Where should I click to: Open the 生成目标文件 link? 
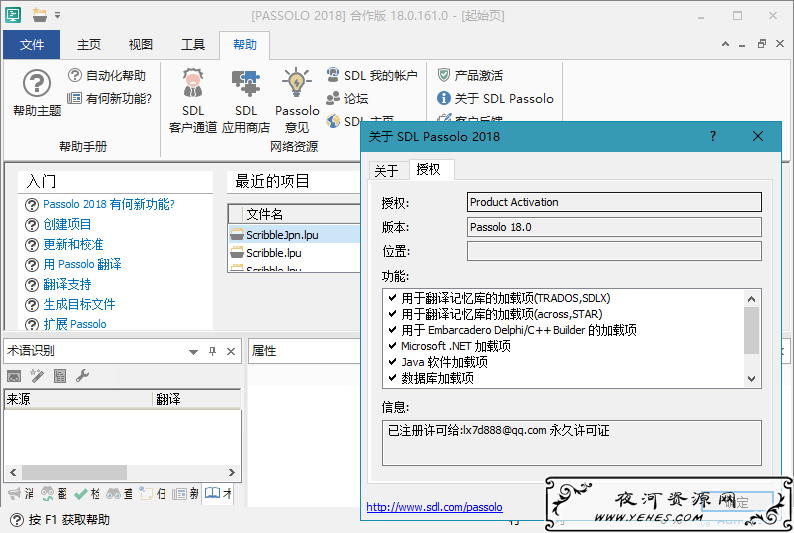click(x=79, y=304)
